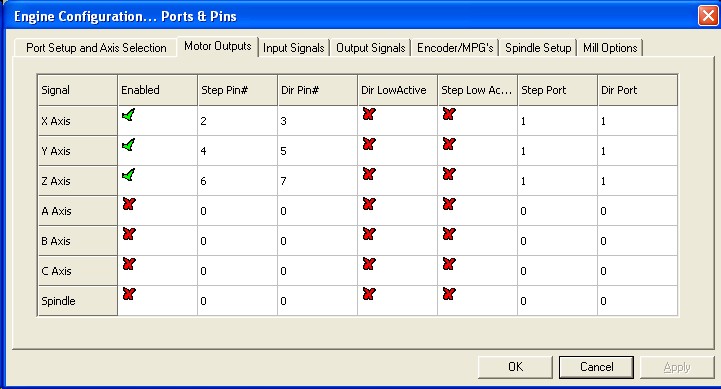721x389 pixels.
Task: Enable the Spindle motor output
Action: tap(129, 294)
